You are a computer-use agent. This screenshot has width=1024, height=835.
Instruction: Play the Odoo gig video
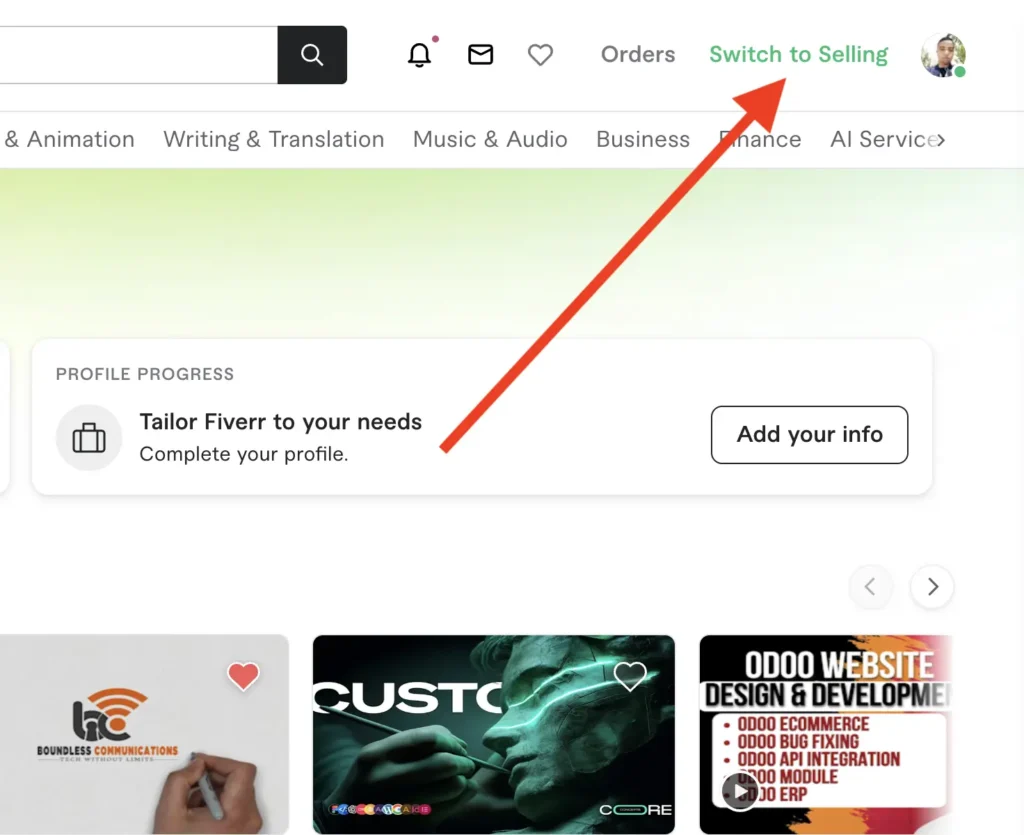click(740, 791)
